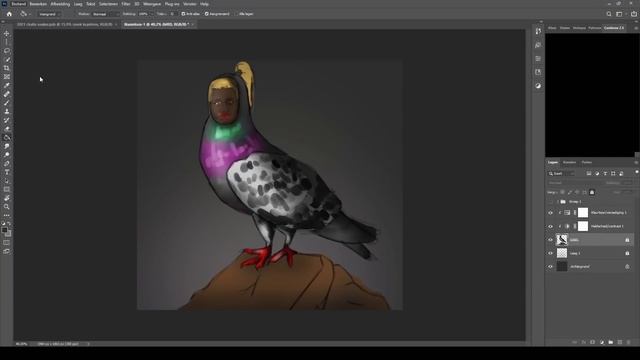640x360 pixels.
Task: Select the Frame tool
Action: [x=7, y=77]
